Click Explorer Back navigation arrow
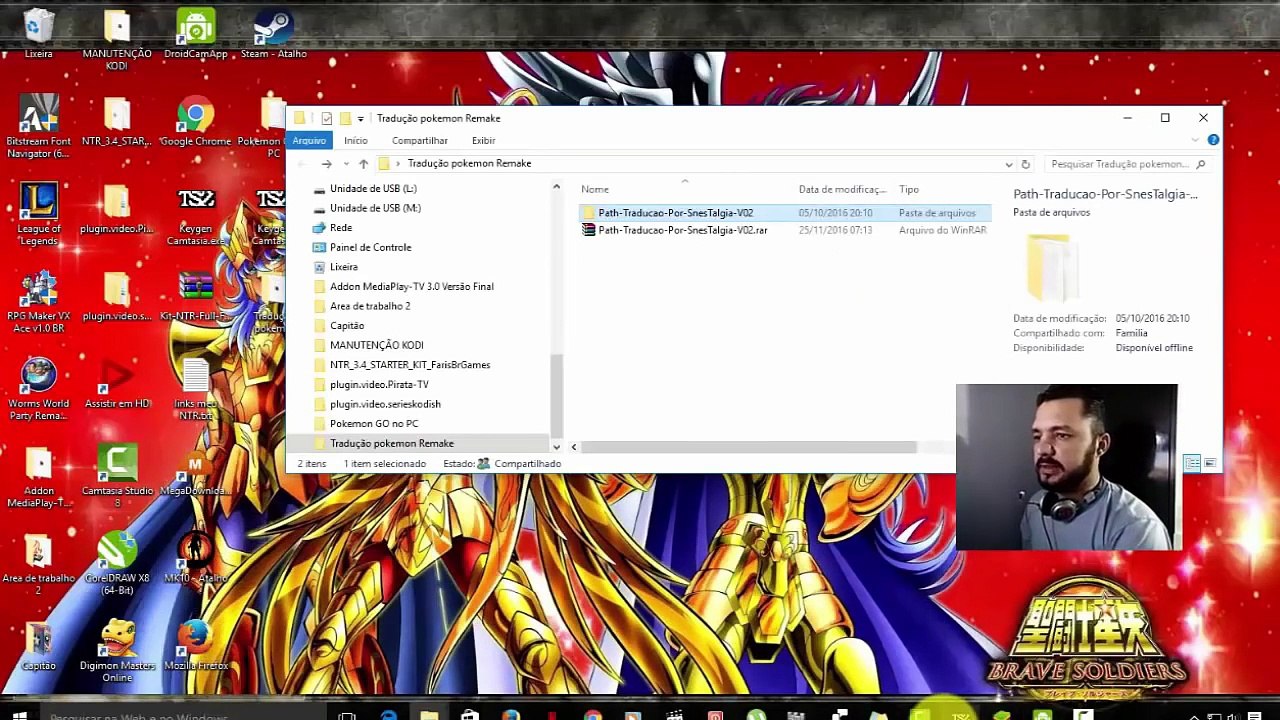The width and height of the screenshot is (1280, 720). tap(300, 164)
